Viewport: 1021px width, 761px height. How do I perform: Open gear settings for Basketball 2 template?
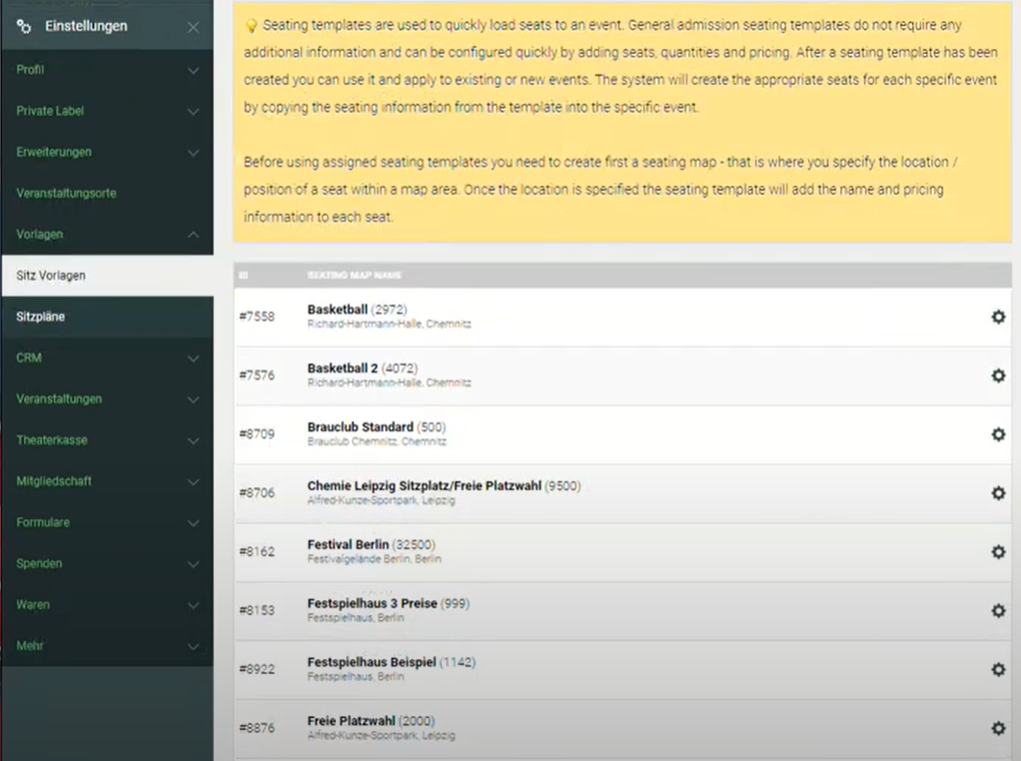(x=997, y=376)
